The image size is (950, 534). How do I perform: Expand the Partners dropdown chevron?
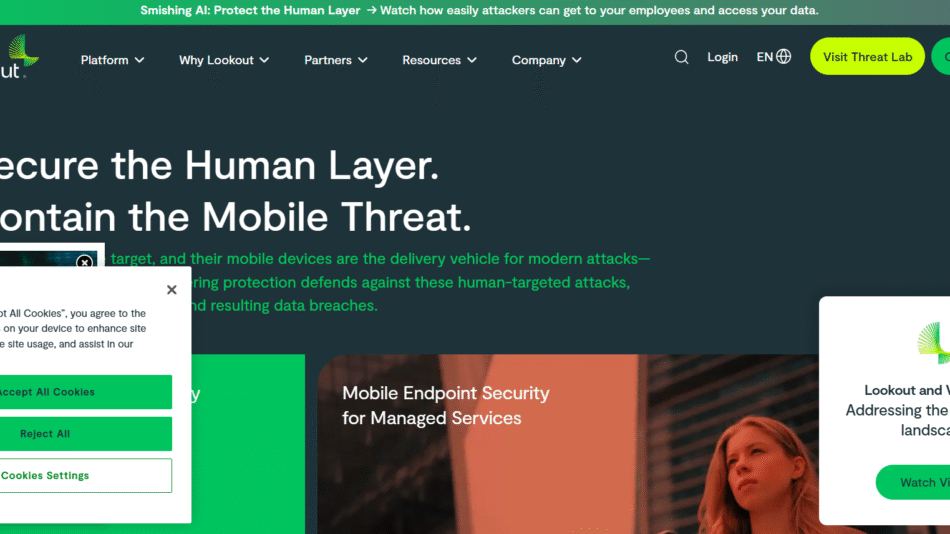362,60
